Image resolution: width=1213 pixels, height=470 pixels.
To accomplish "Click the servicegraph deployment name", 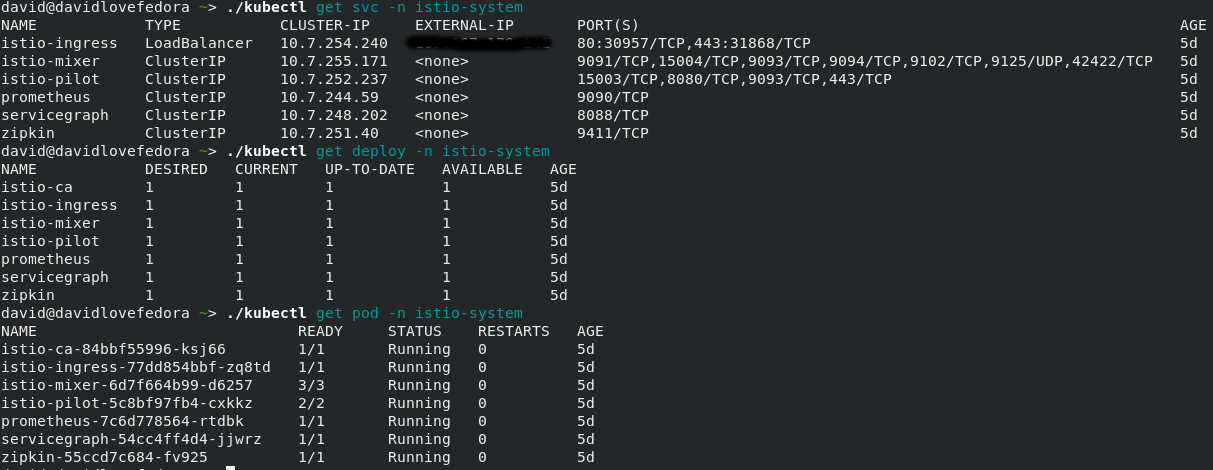I will (x=55, y=277).
